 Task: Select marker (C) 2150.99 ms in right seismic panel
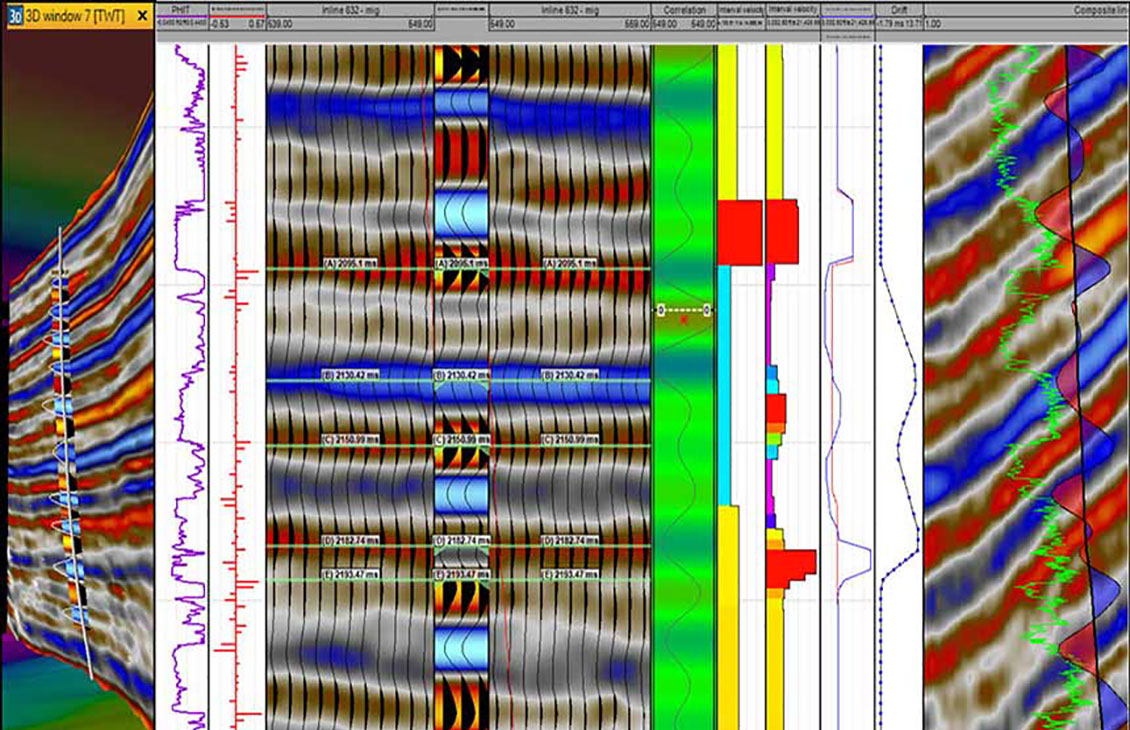[x=570, y=440]
